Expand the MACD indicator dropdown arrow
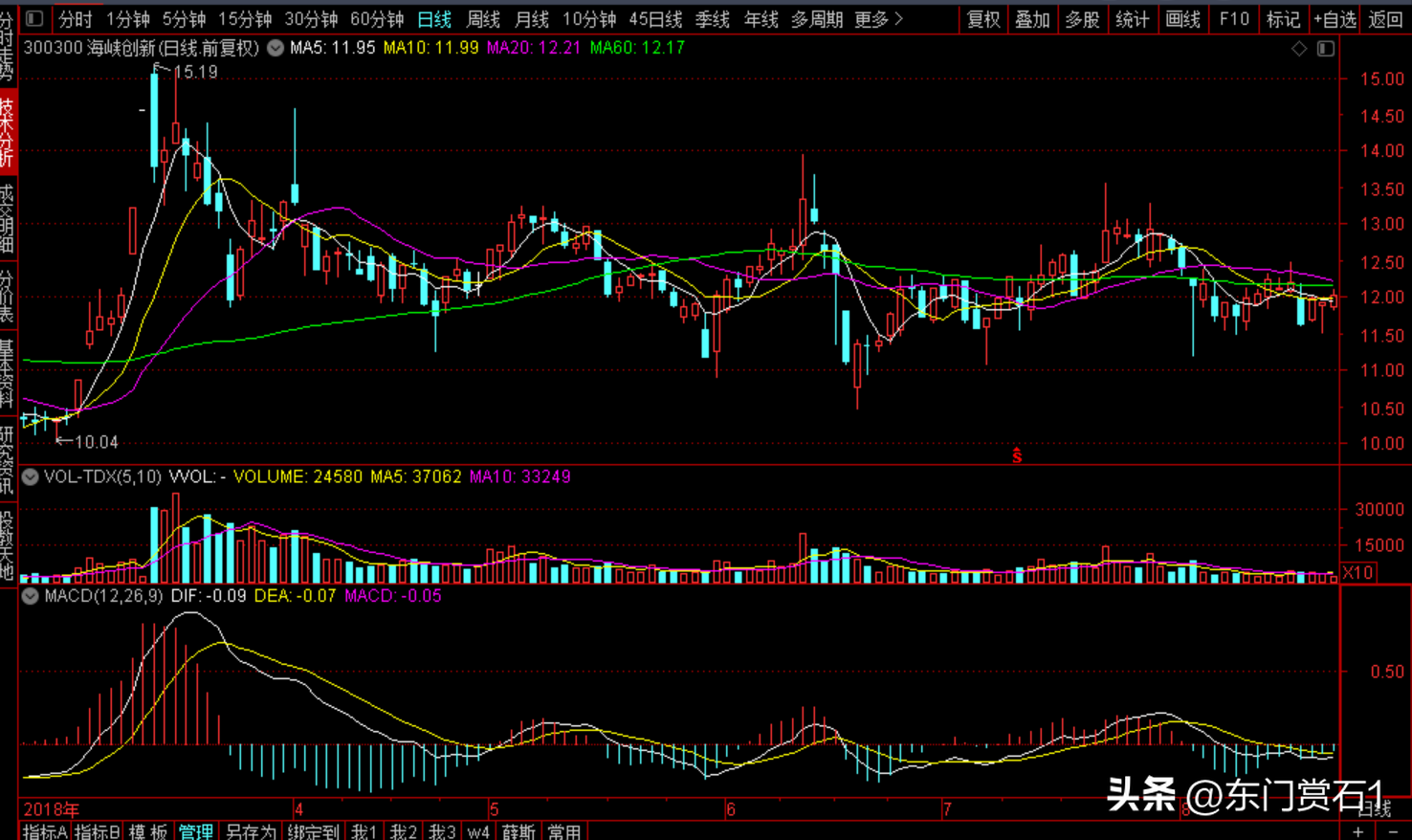 click(x=31, y=596)
